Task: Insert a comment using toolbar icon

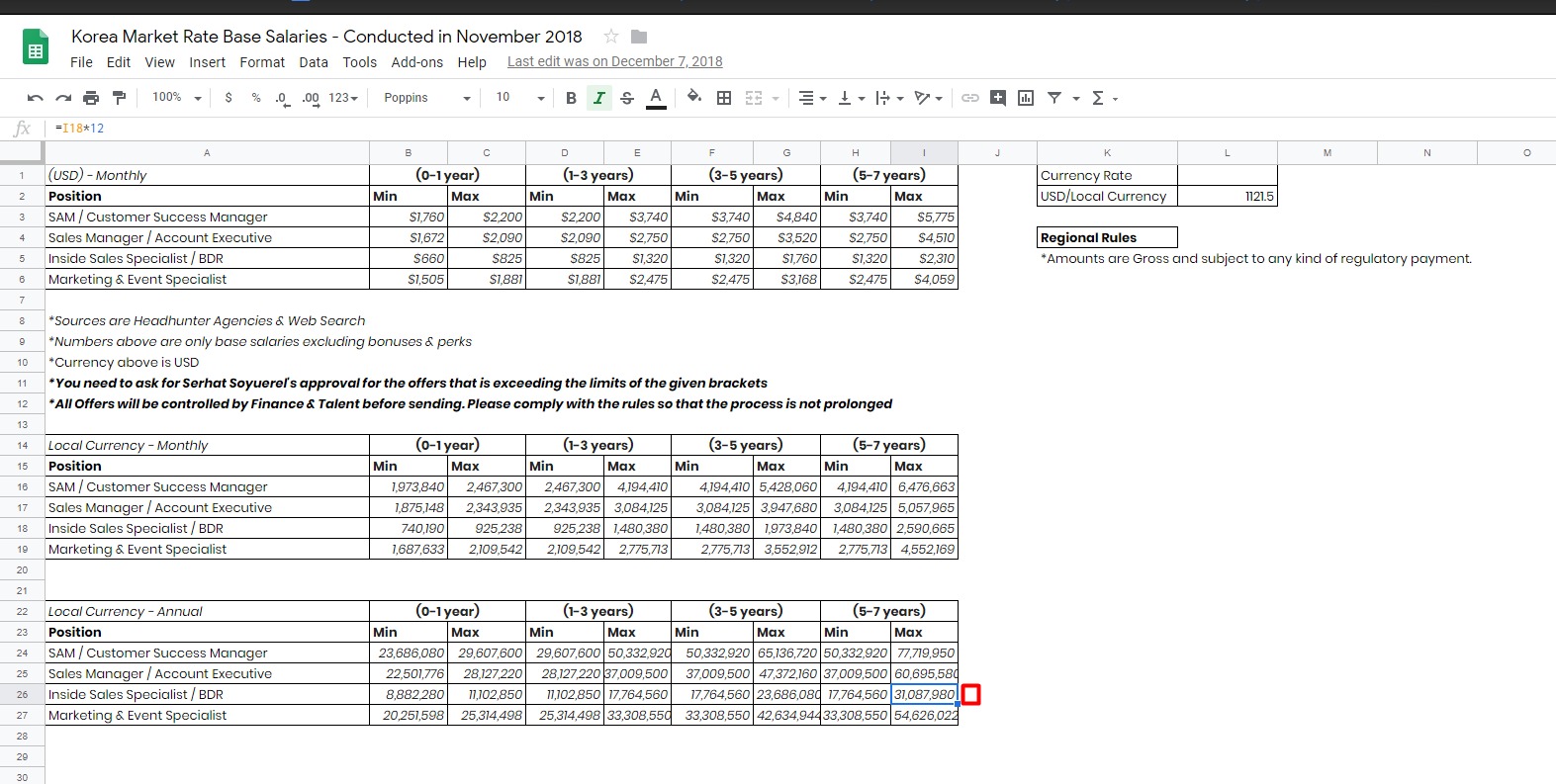Action: coord(998,98)
